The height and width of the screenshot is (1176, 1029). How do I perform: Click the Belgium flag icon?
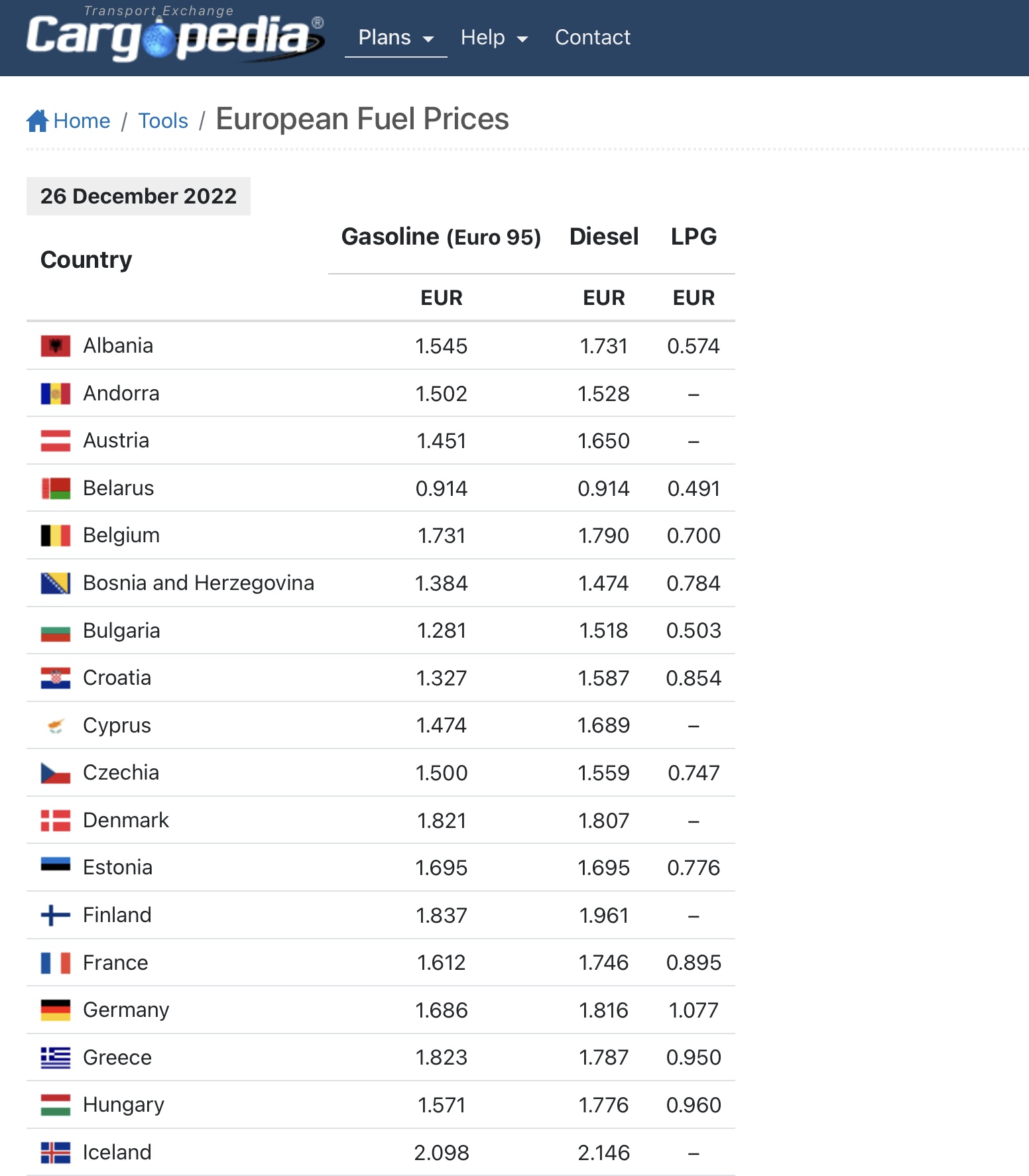click(56, 536)
